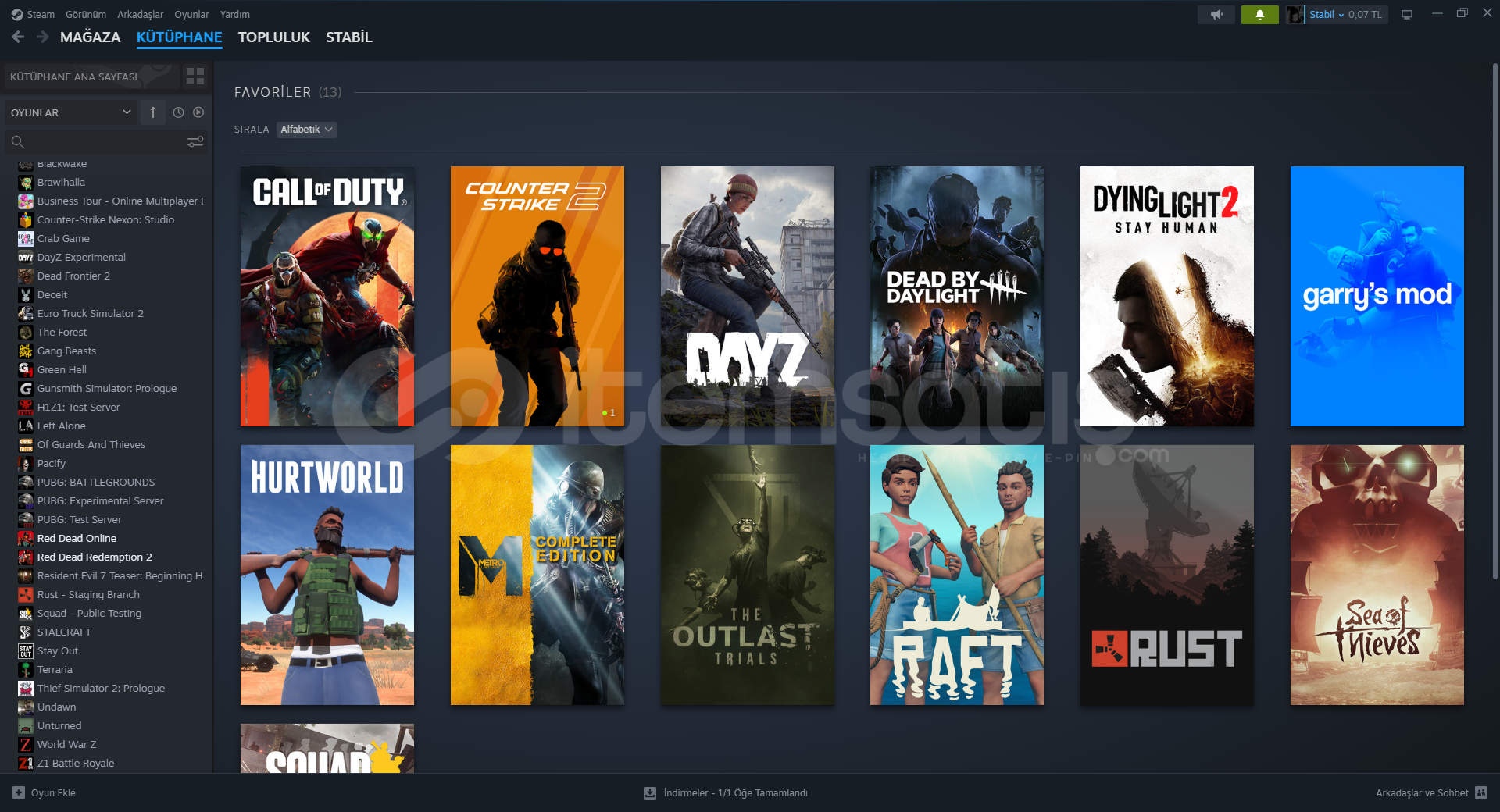Image resolution: width=1500 pixels, height=812 pixels.
Task: Open the Arkadaşlar menu
Action: (x=141, y=14)
